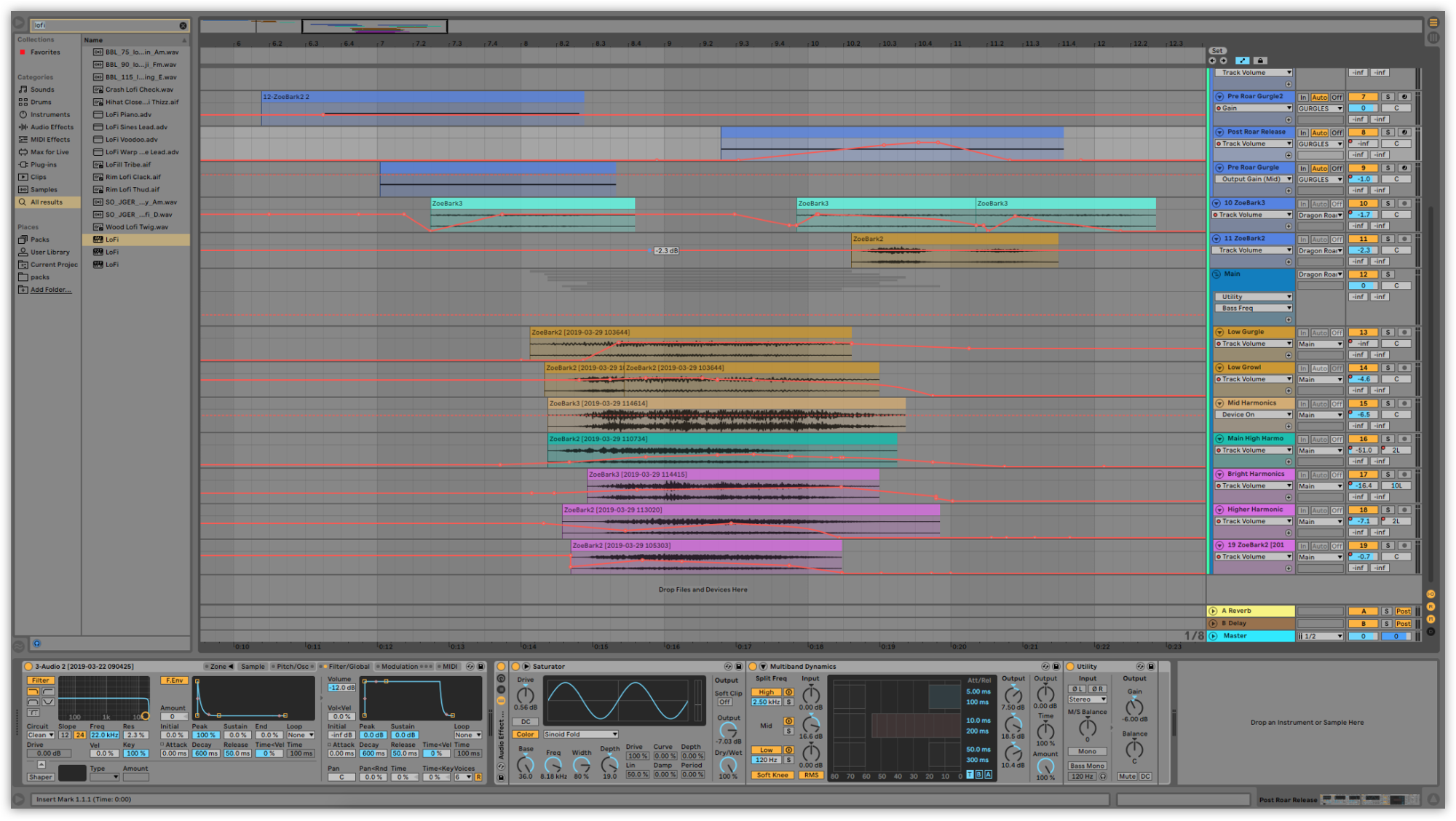Deactivate track 10 ZoeBark3
Image resolution: width=1456 pixels, height=821 pixels.
pos(1363,204)
